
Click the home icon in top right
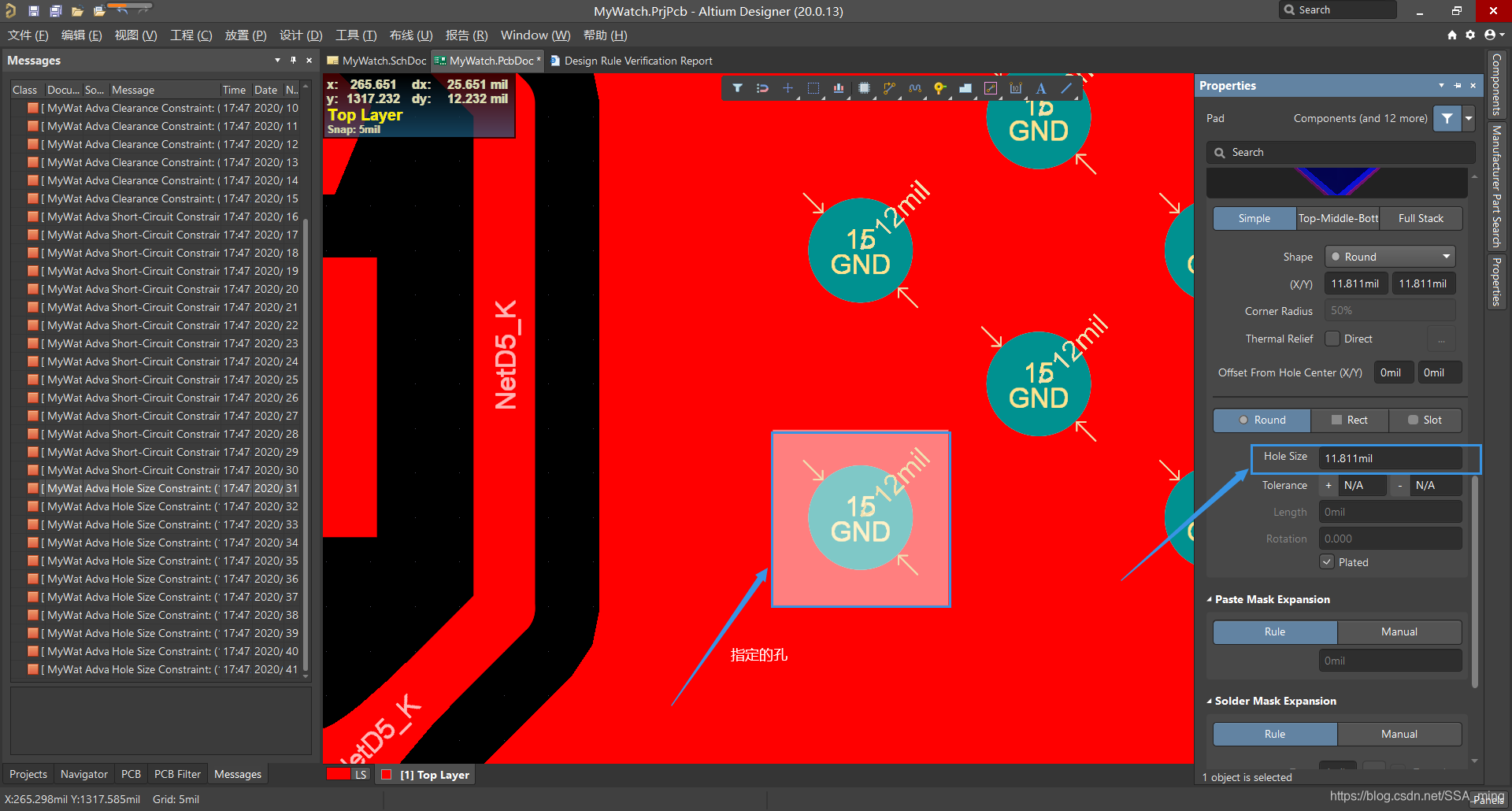pos(1452,35)
